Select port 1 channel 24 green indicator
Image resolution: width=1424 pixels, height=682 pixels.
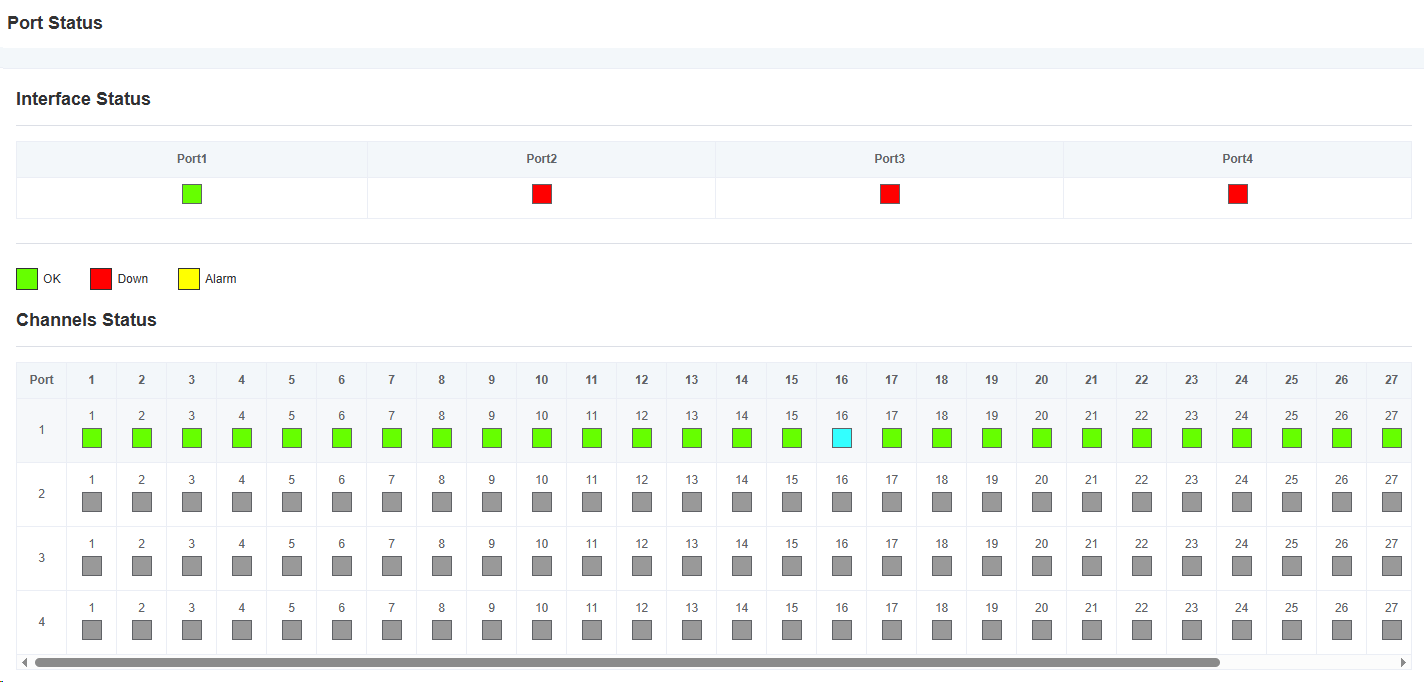[1242, 438]
